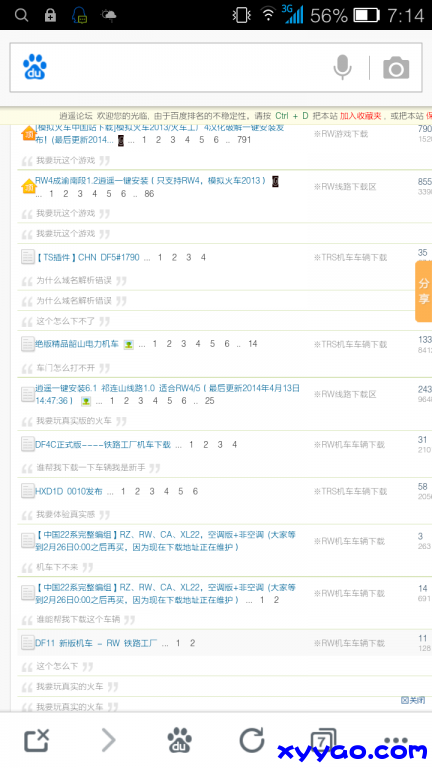Tap the battery indicator in status bar
432x768 pixels.
click(367, 15)
